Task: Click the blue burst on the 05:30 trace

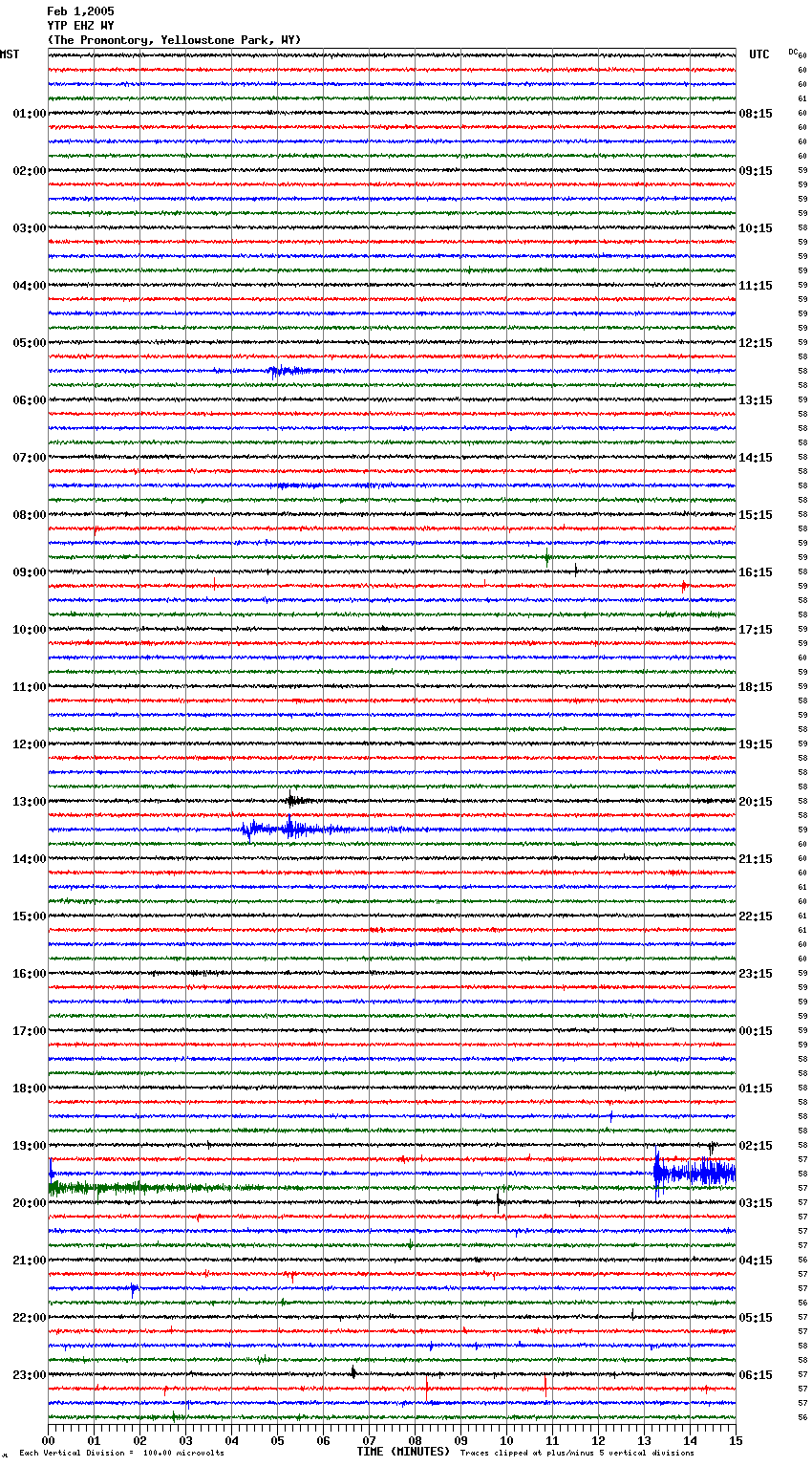Action: pyautogui.click(x=289, y=371)
